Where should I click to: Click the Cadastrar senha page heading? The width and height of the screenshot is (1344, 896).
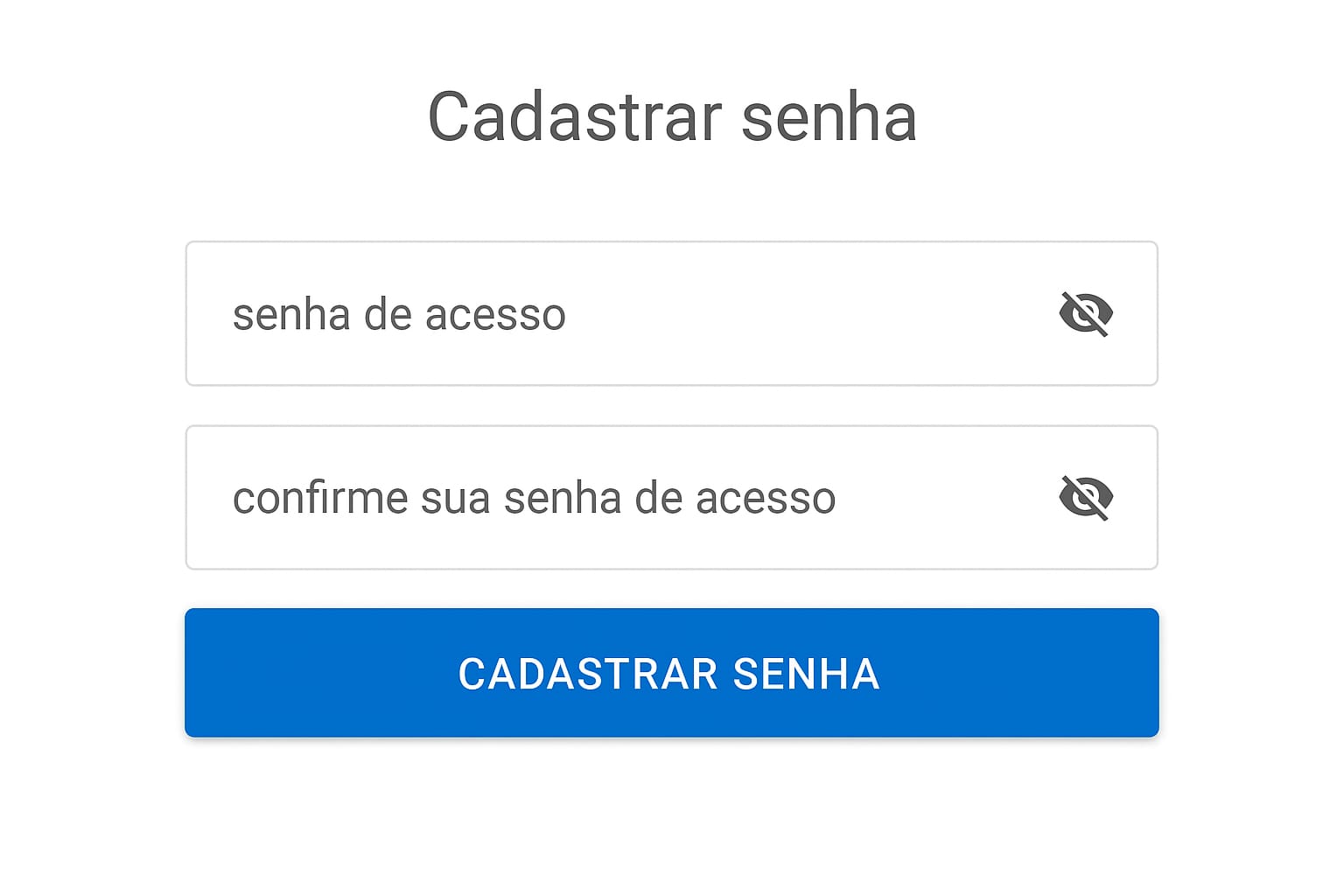point(671,116)
